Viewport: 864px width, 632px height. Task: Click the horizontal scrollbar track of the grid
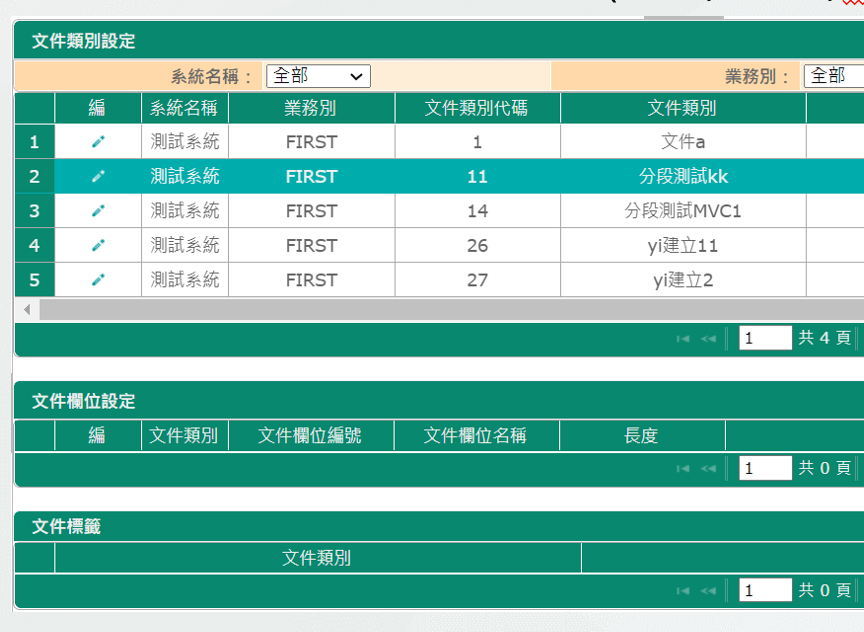452,310
